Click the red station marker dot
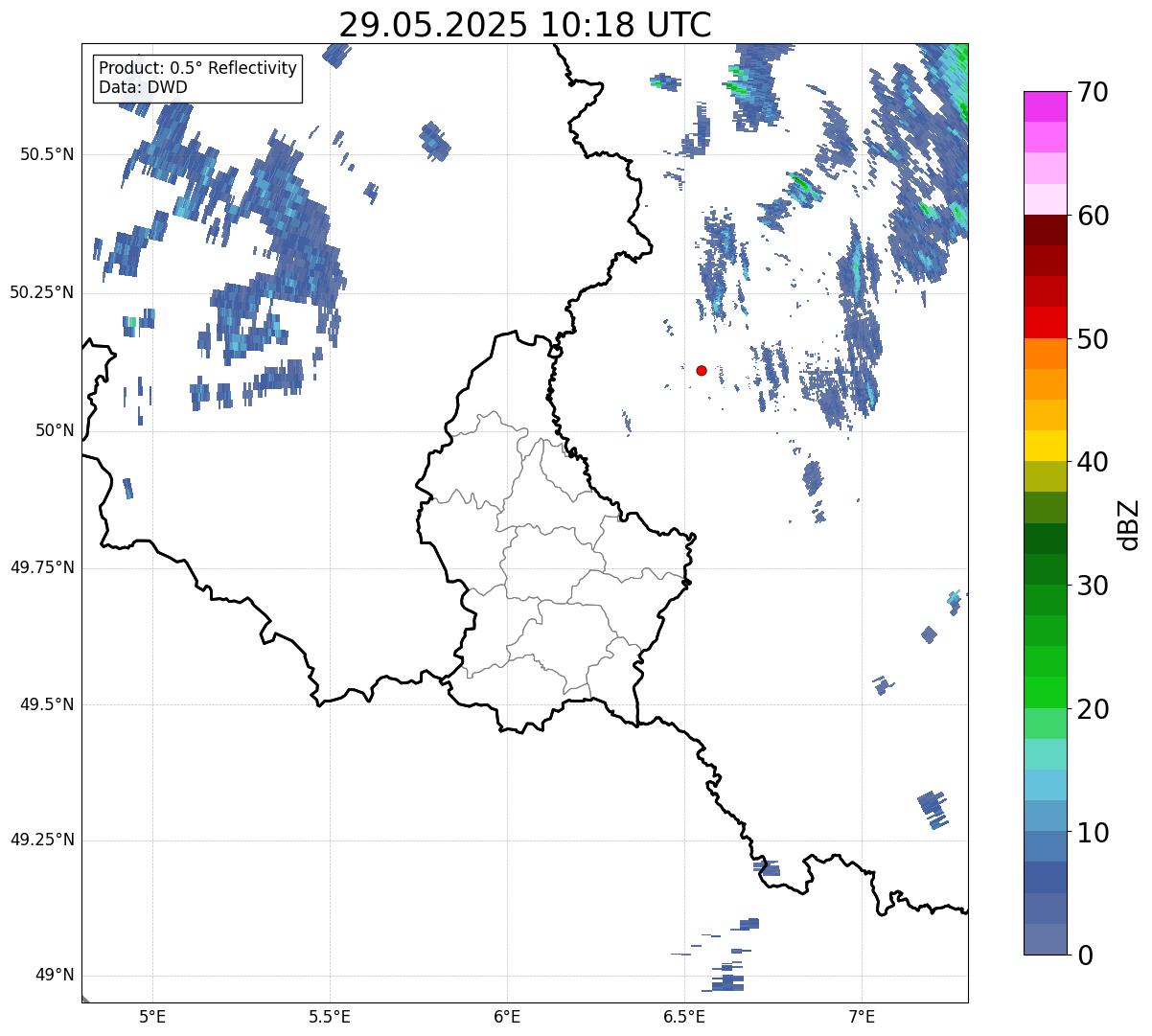The image size is (1152, 1036). (x=702, y=370)
